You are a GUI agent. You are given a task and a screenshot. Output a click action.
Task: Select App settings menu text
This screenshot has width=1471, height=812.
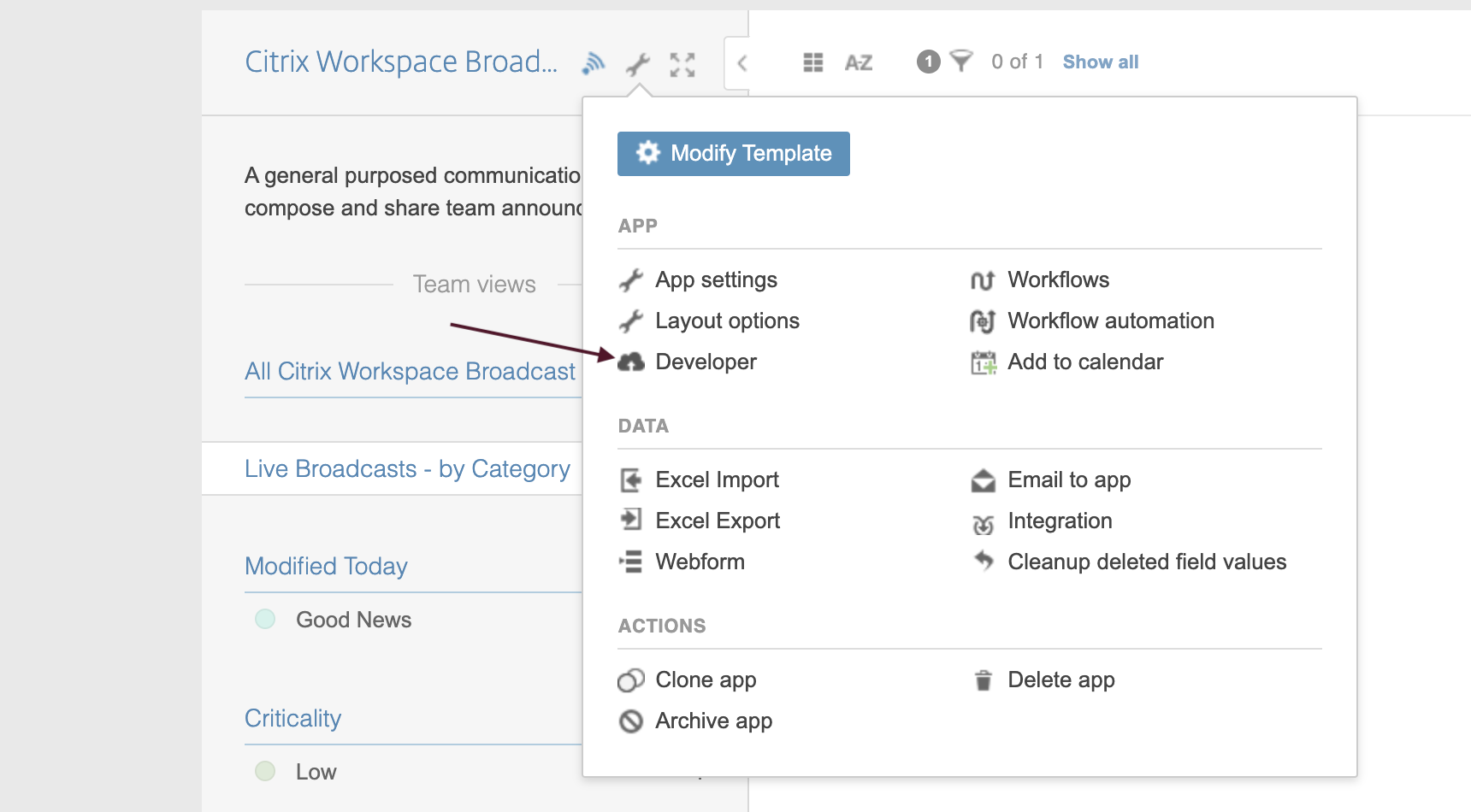click(716, 280)
